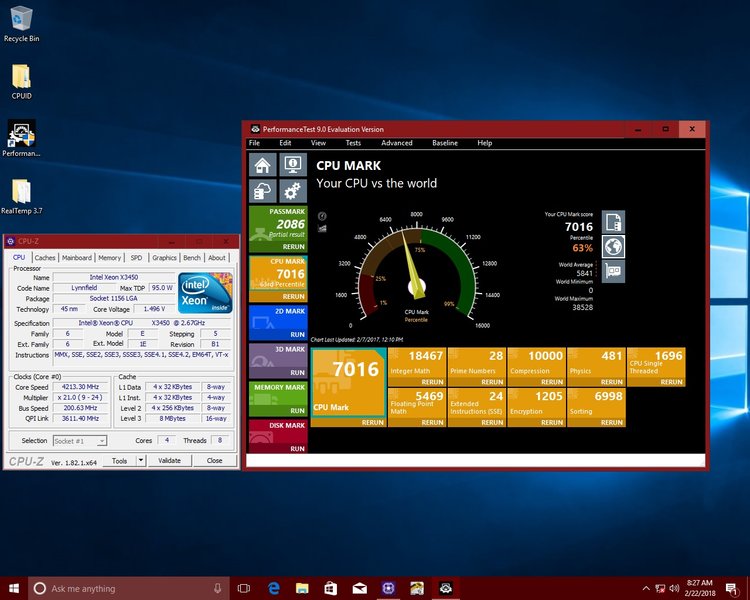Open Task View on the taskbar
This screenshot has height=600, width=750.
point(244,589)
